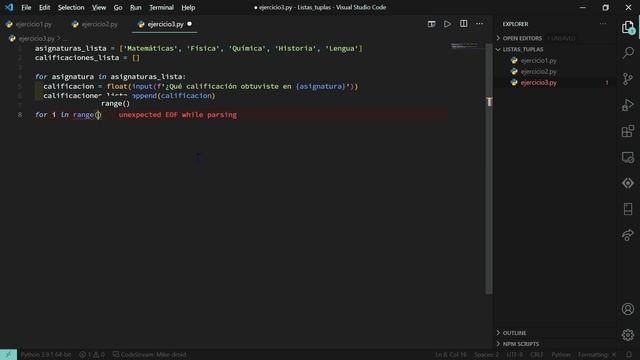
Task: Click ejercicio3.py breadcrumb path
Action: [x=37, y=38]
